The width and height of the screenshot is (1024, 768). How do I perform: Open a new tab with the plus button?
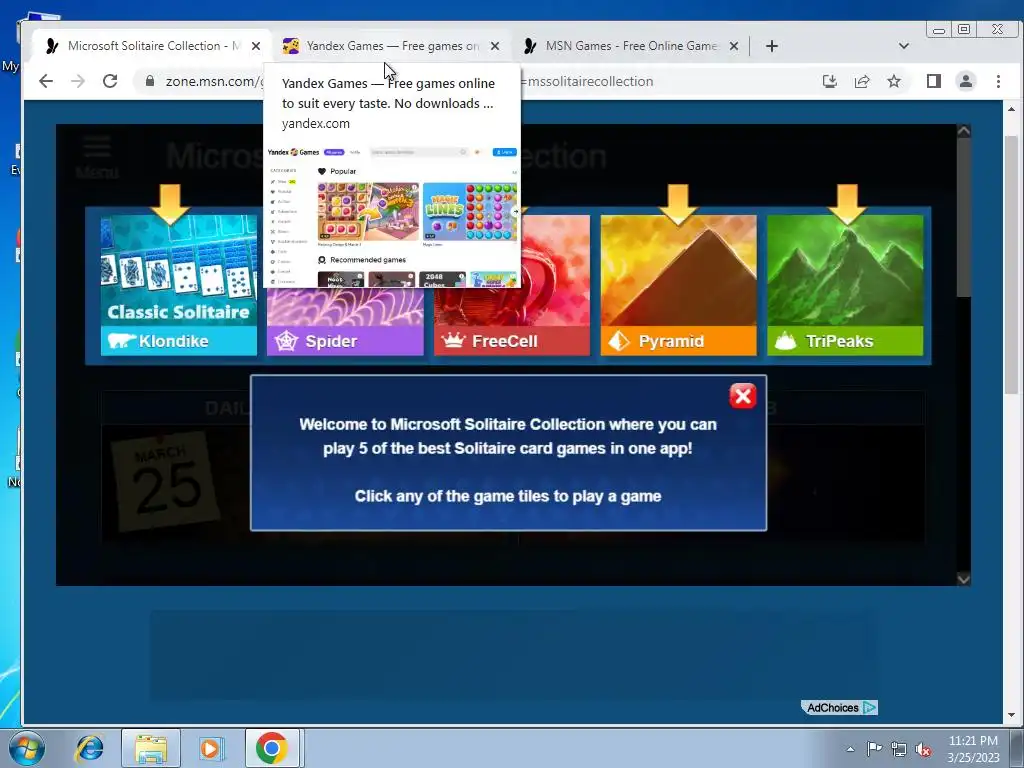click(772, 46)
